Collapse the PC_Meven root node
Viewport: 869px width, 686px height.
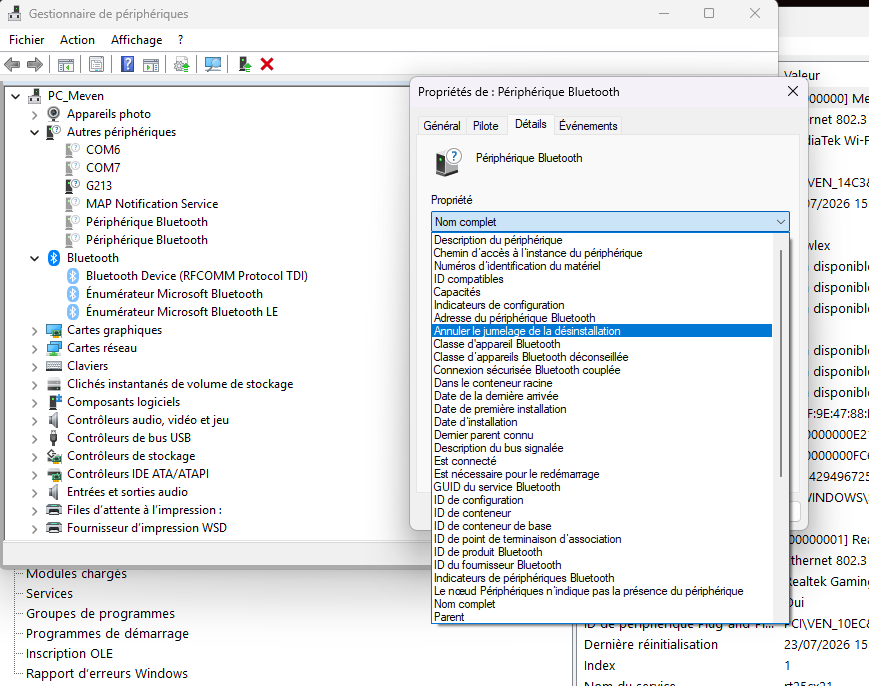coord(16,96)
